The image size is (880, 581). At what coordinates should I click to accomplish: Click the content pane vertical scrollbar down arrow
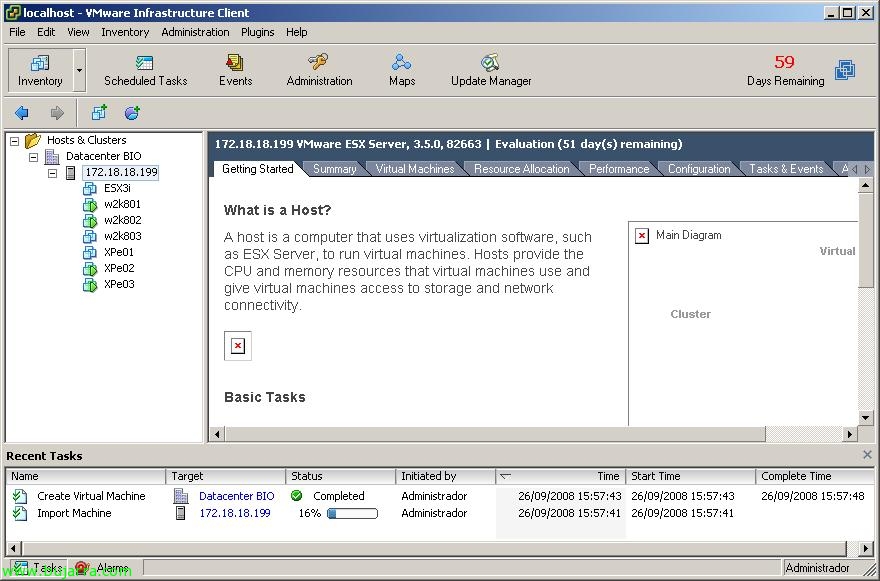(x=865, y=418)
